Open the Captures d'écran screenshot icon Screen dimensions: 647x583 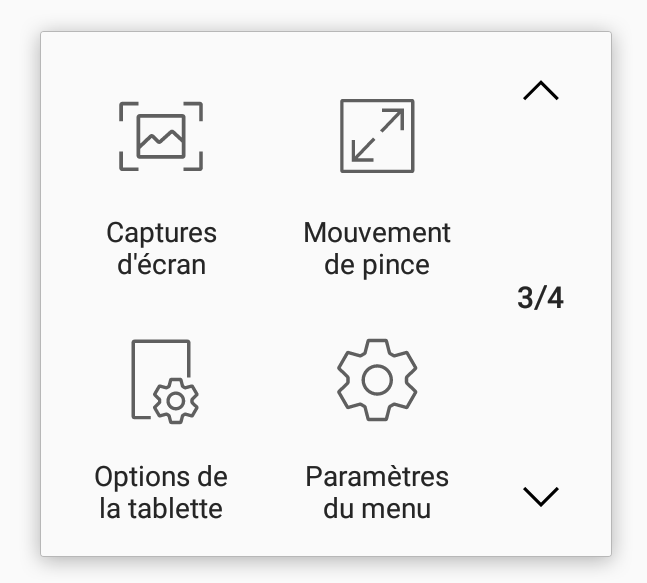click(x=161, y=136)
